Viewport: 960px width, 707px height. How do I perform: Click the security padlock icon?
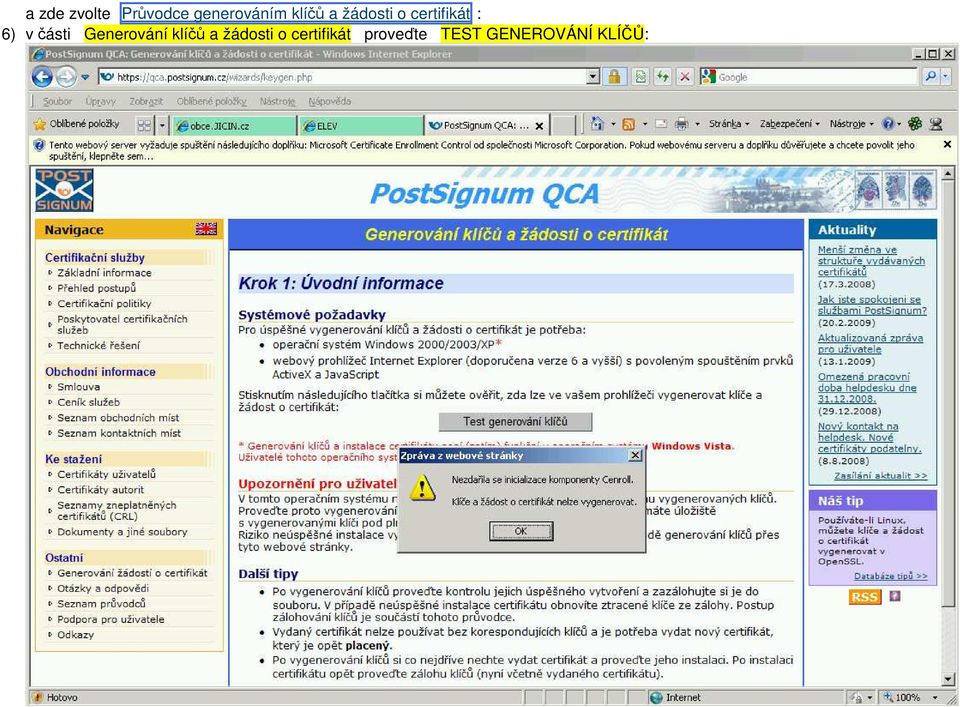tap(614, 77)
